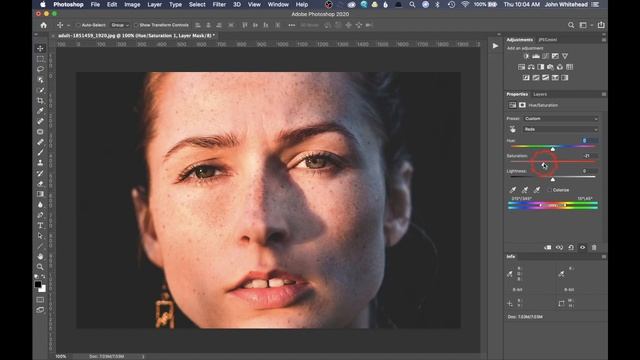The image size is (640, 360).
Task: Select the Lasso tool
Action: tap(40, 69)
